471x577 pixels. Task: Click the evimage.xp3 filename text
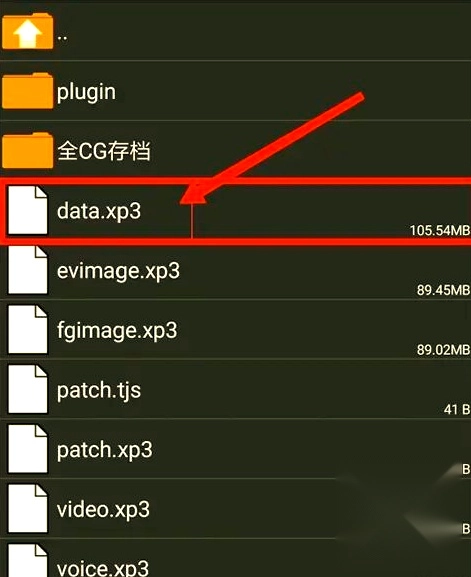(118, 271)
